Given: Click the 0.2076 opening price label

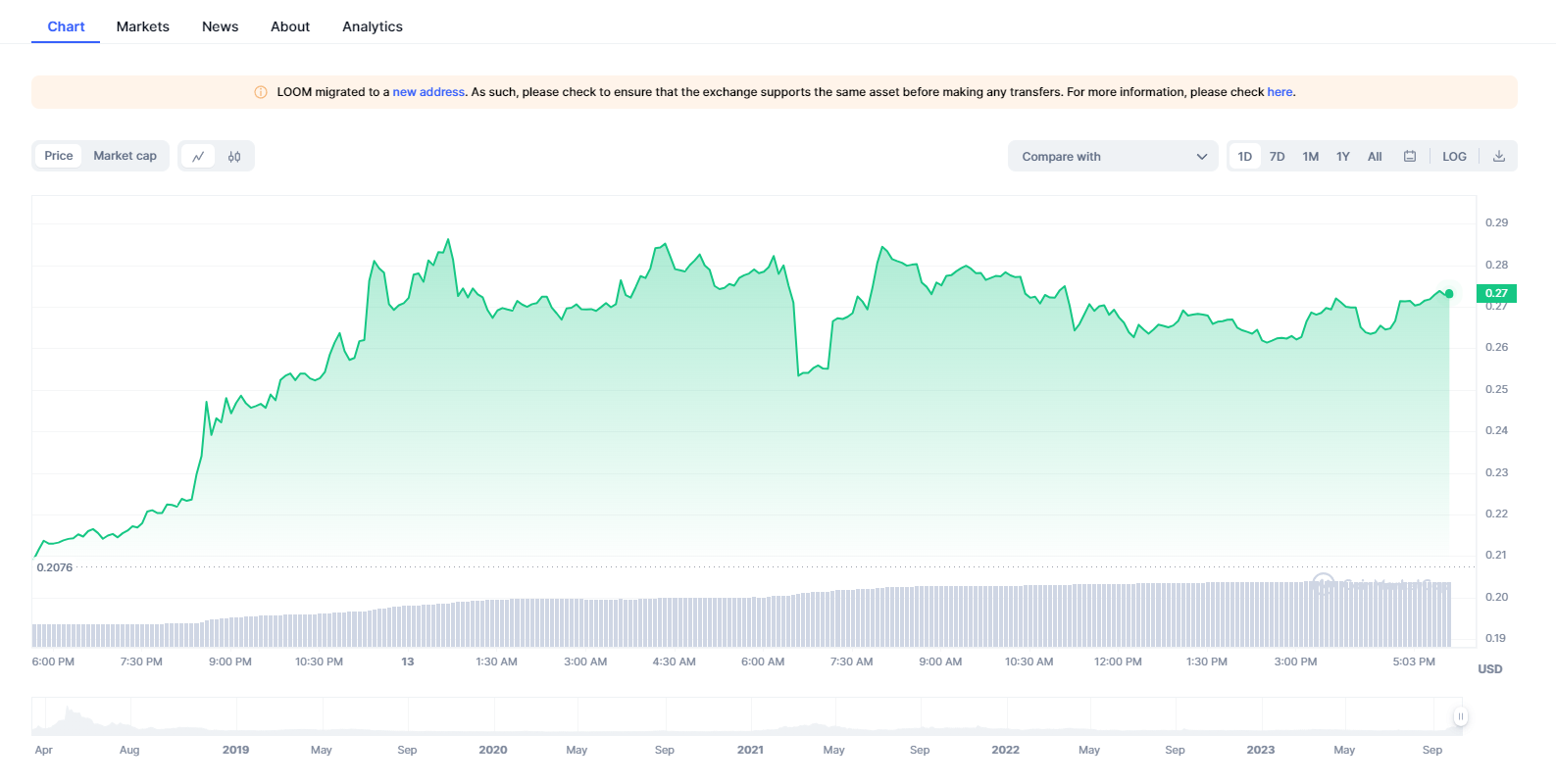Looking at the screenshot, I should 55,567.
